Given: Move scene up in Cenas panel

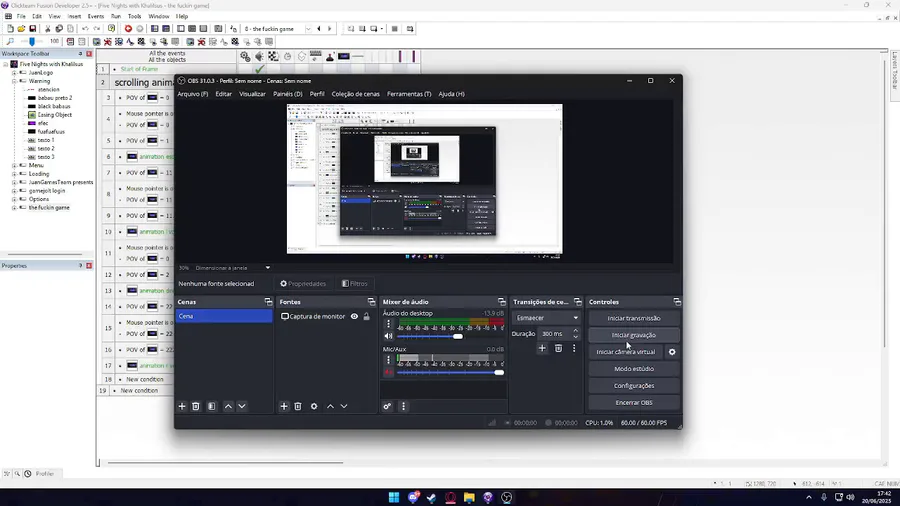Looking at the screenshot, I should tap(228, 406).
